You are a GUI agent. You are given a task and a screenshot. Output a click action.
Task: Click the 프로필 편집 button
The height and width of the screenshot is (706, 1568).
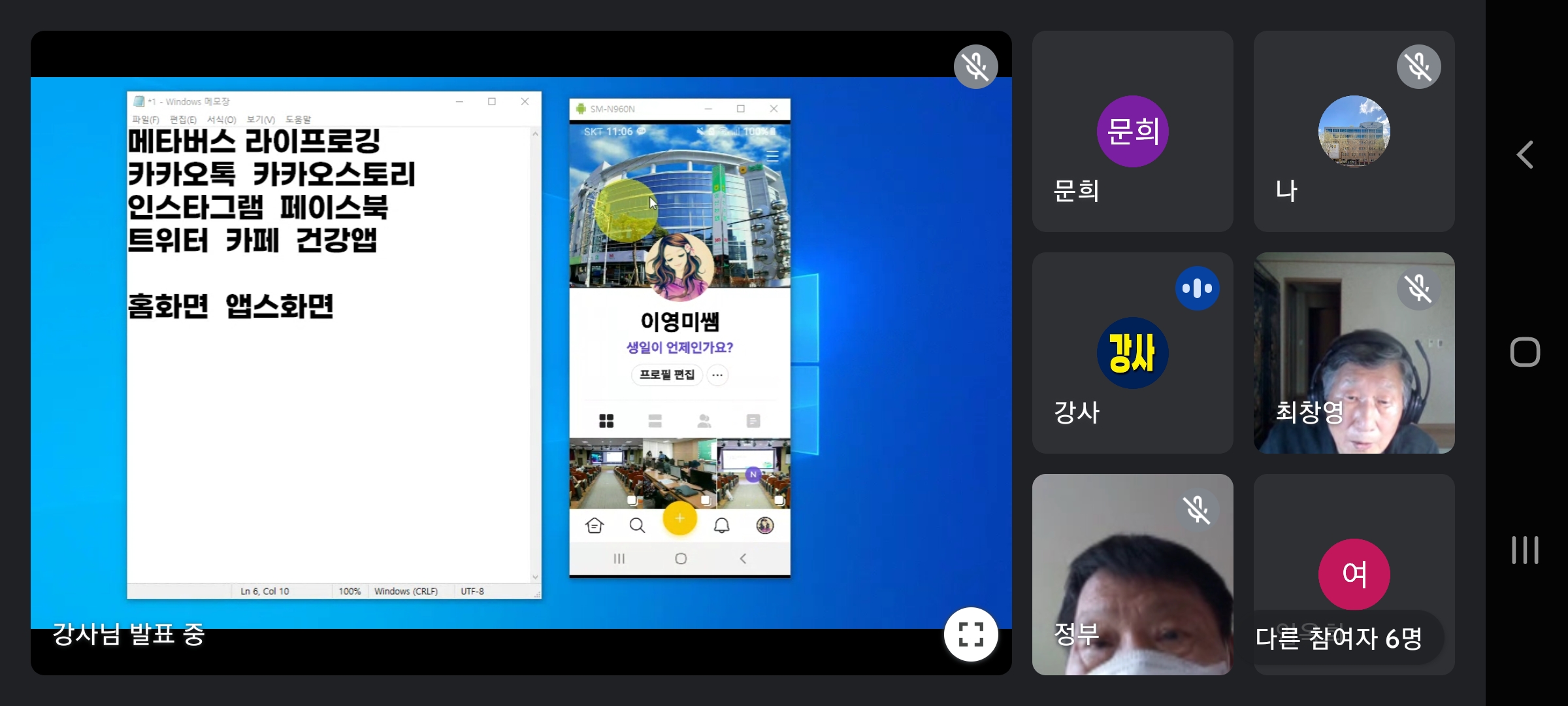pos(666,375)
